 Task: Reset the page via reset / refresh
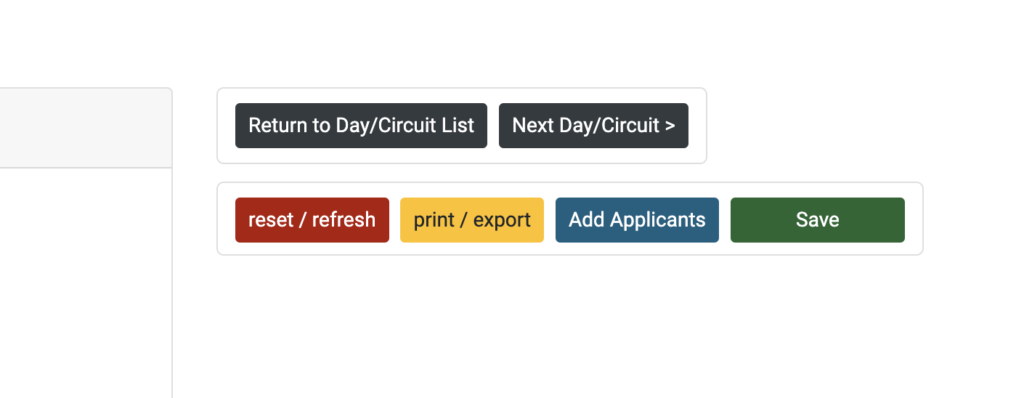point(312,220)
